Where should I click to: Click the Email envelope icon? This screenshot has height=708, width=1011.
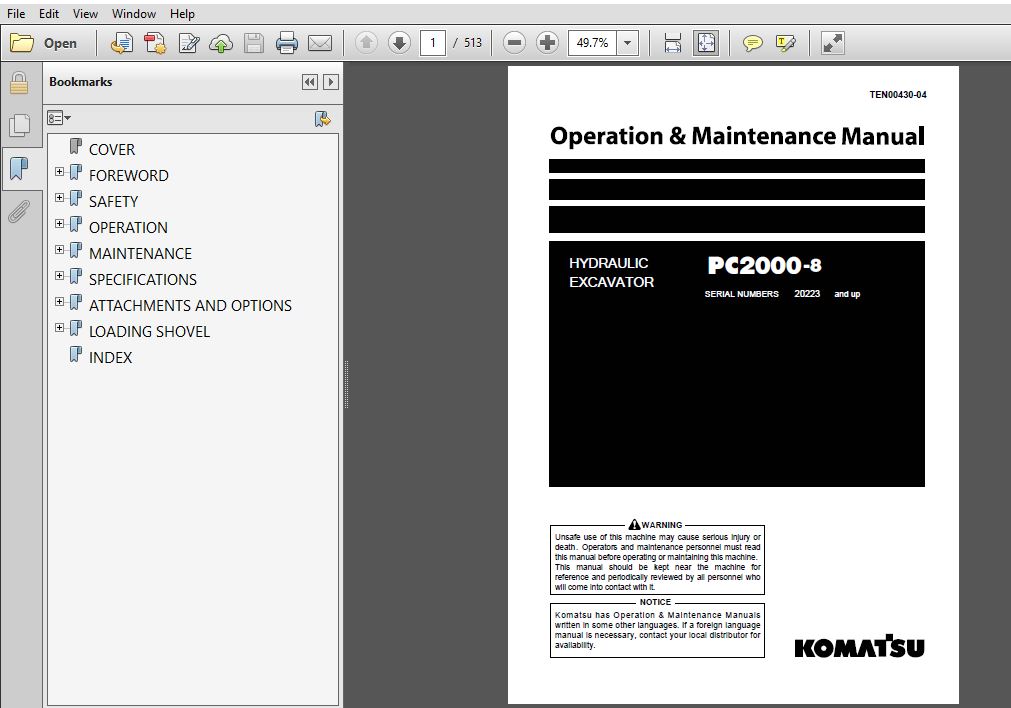coord(320,43)
